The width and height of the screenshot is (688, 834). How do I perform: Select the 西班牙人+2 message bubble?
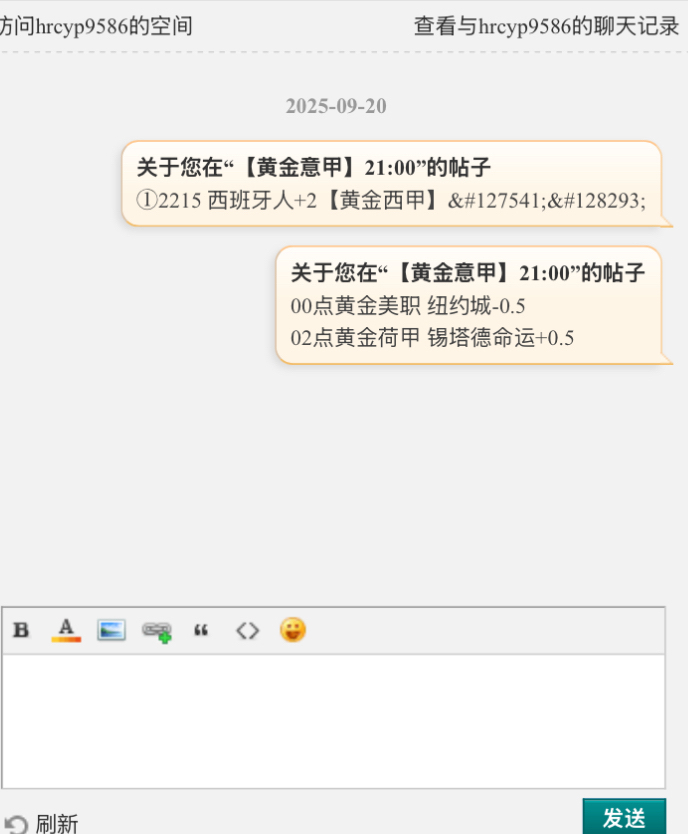pyautogui.click(x=392, y=184)
